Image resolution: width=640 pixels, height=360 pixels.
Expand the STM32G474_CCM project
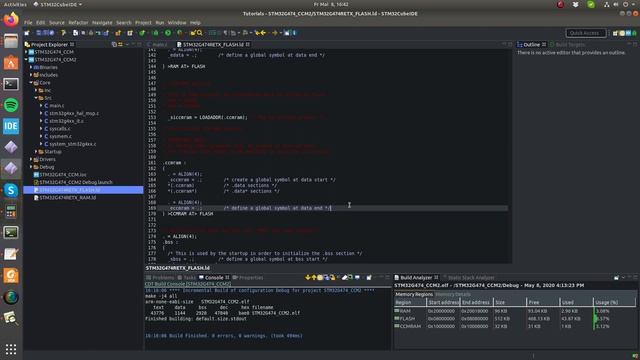(x=27, y=52)
